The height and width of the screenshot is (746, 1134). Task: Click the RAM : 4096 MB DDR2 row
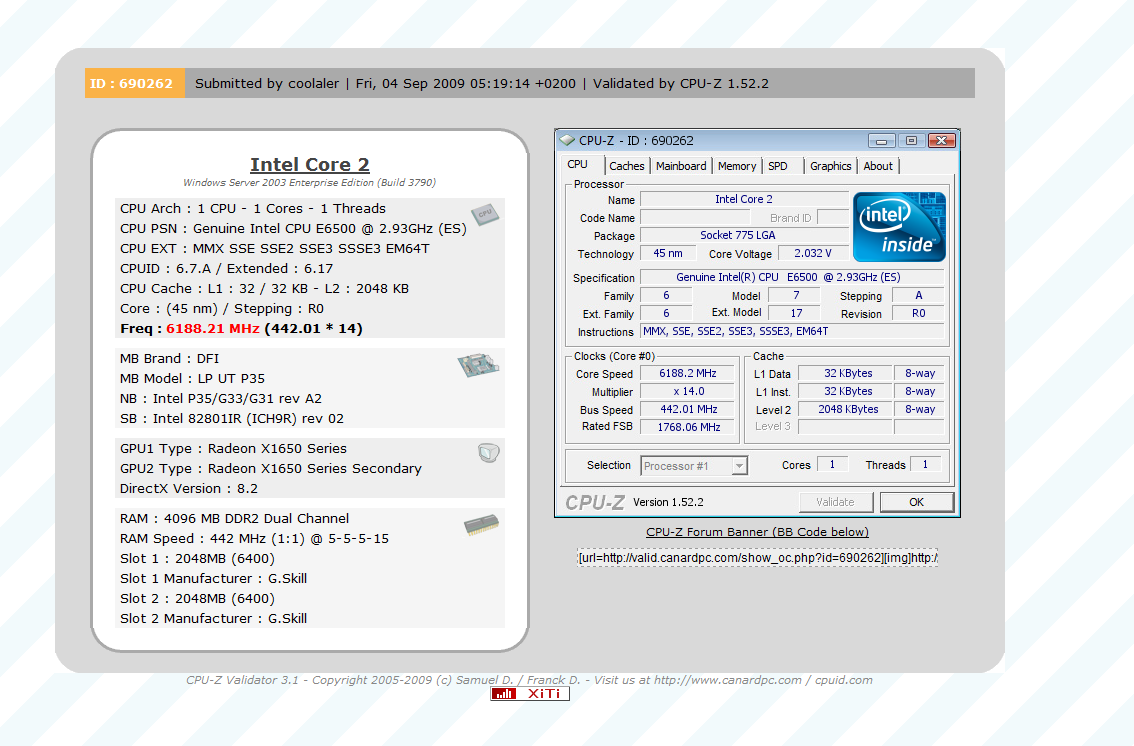point(234,518)
